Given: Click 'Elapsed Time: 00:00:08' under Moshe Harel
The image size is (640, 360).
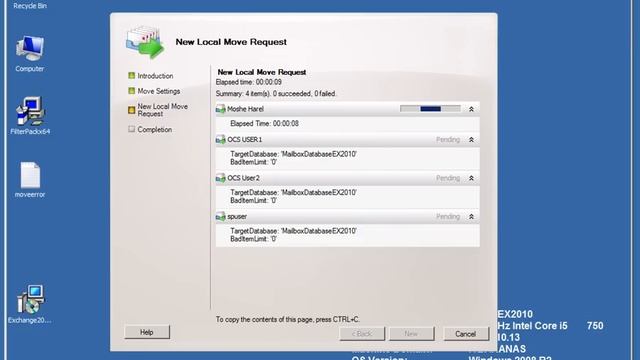Looking at the screenshot, I should point(264,123).
